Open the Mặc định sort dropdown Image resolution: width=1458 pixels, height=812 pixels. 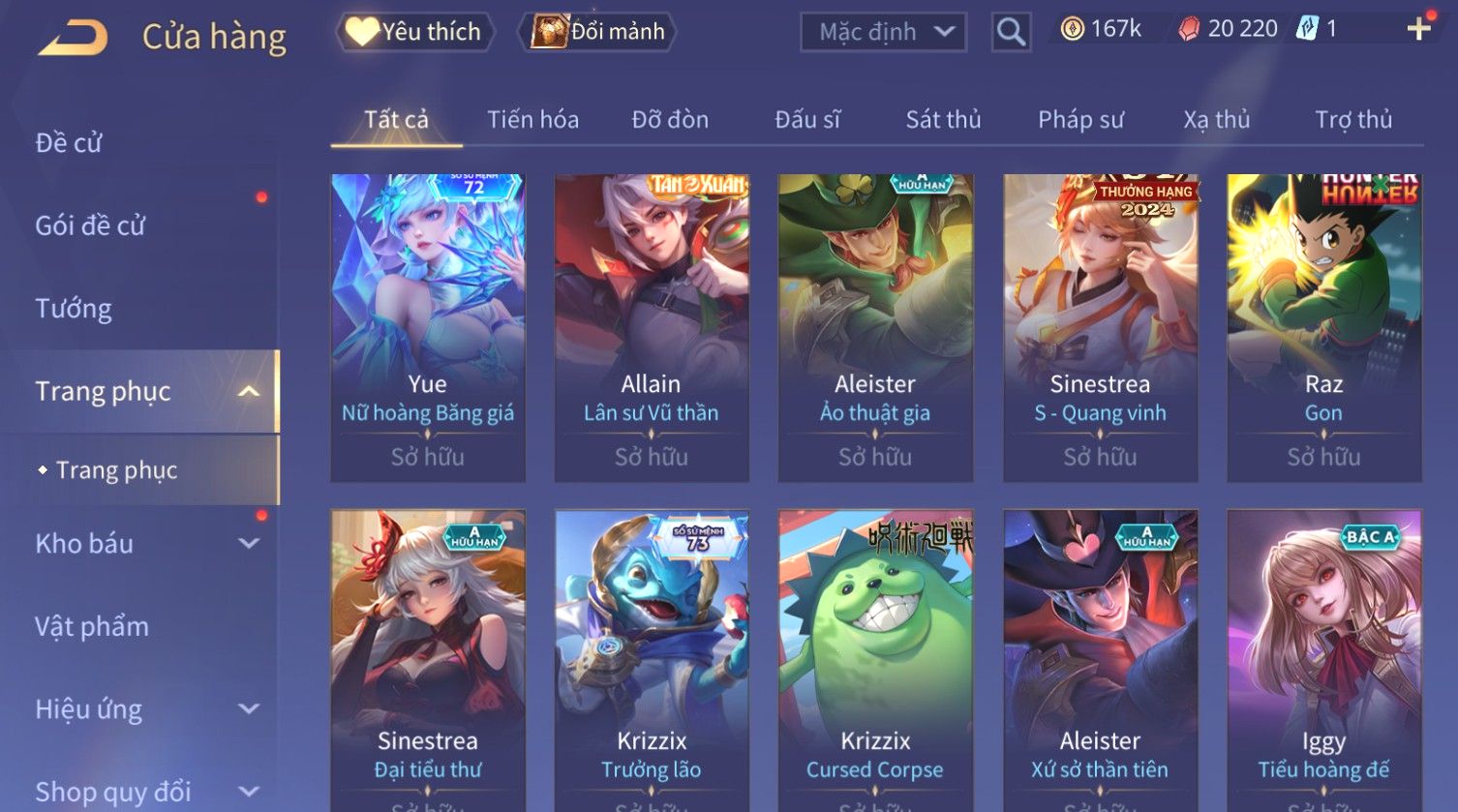pos(883,32)
